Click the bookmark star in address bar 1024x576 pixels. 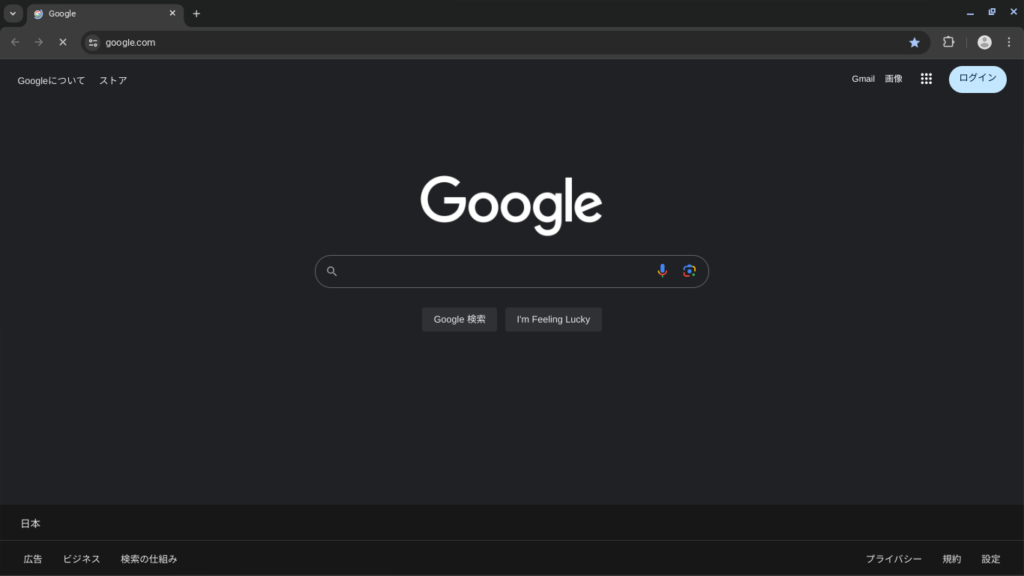(914, 42)
